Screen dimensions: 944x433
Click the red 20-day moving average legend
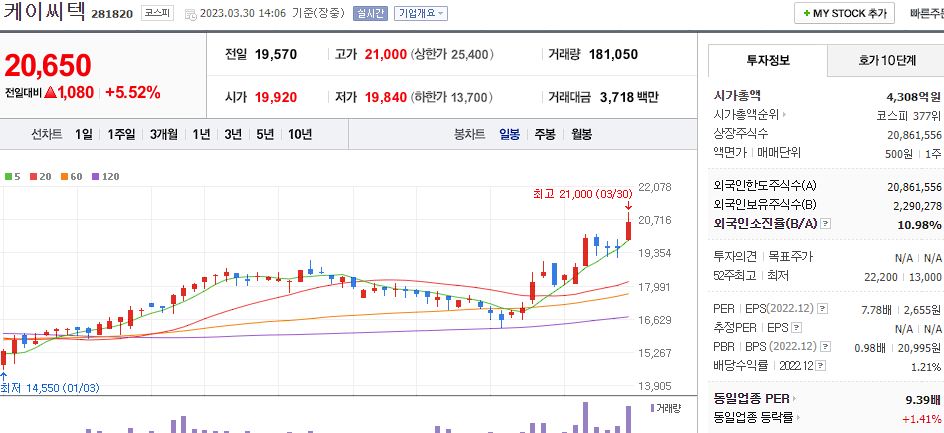coord(41,176)
